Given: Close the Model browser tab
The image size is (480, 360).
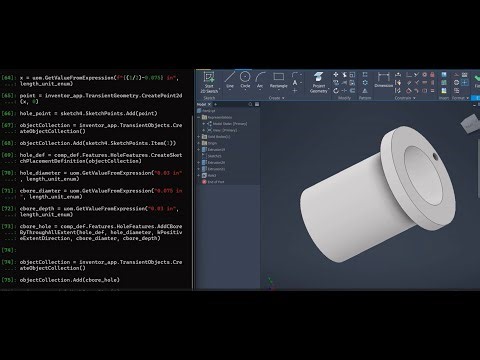Looking at the screenshot, I should coord(209,104).
